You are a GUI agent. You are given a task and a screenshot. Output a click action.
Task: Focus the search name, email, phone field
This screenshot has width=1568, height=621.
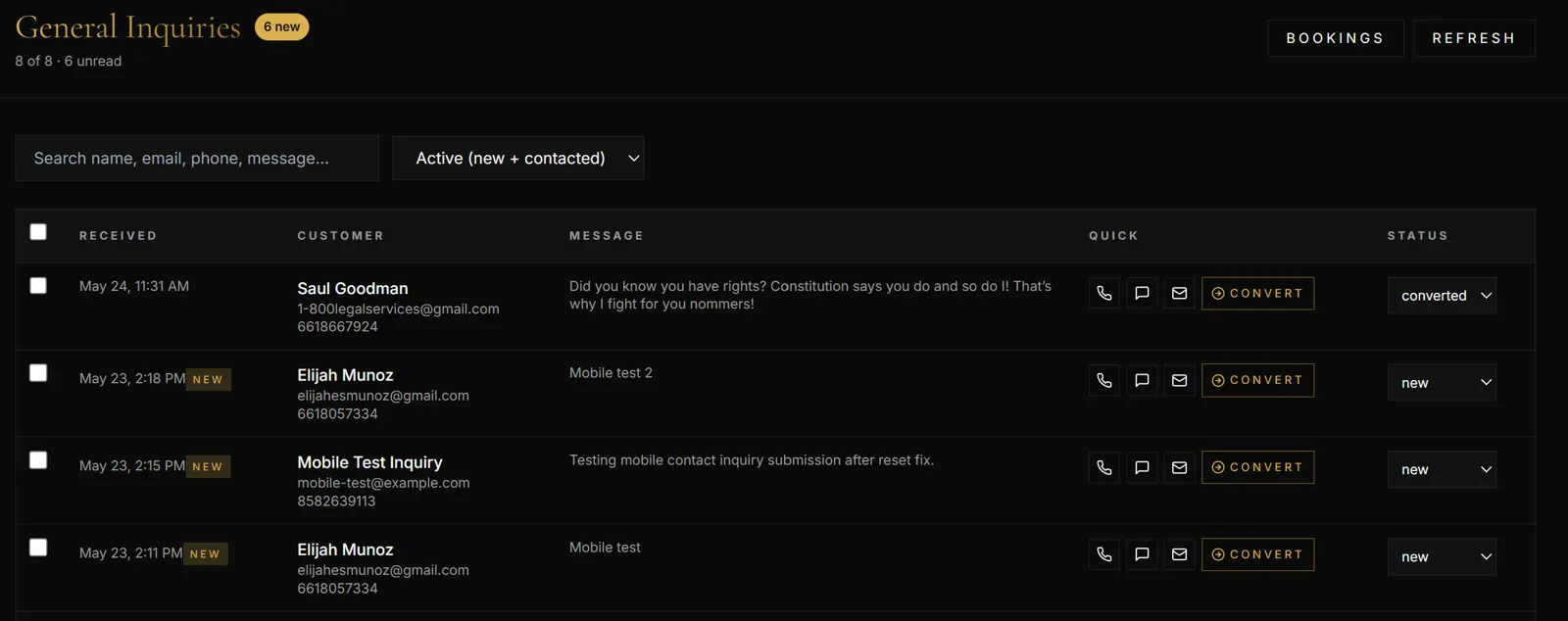pos(197,158)
